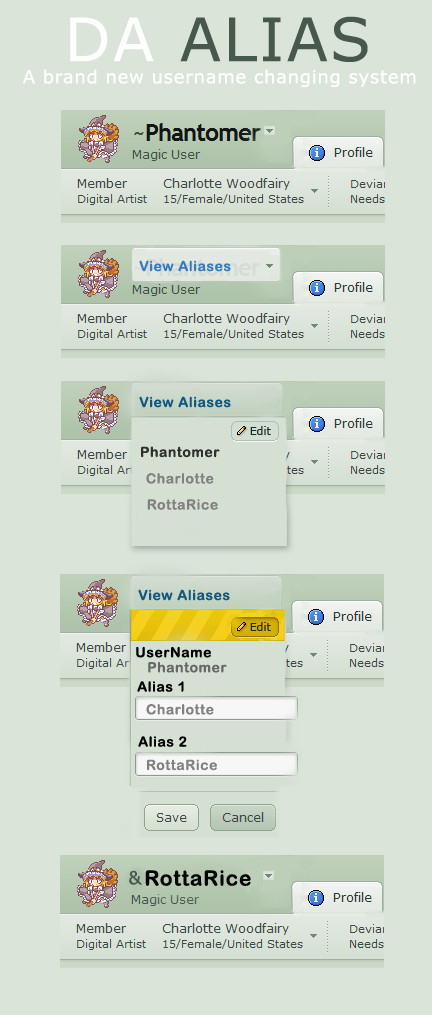
Task: Open the arrow beside the highlighted View Aliases hover label
Action: pos(270,266)
